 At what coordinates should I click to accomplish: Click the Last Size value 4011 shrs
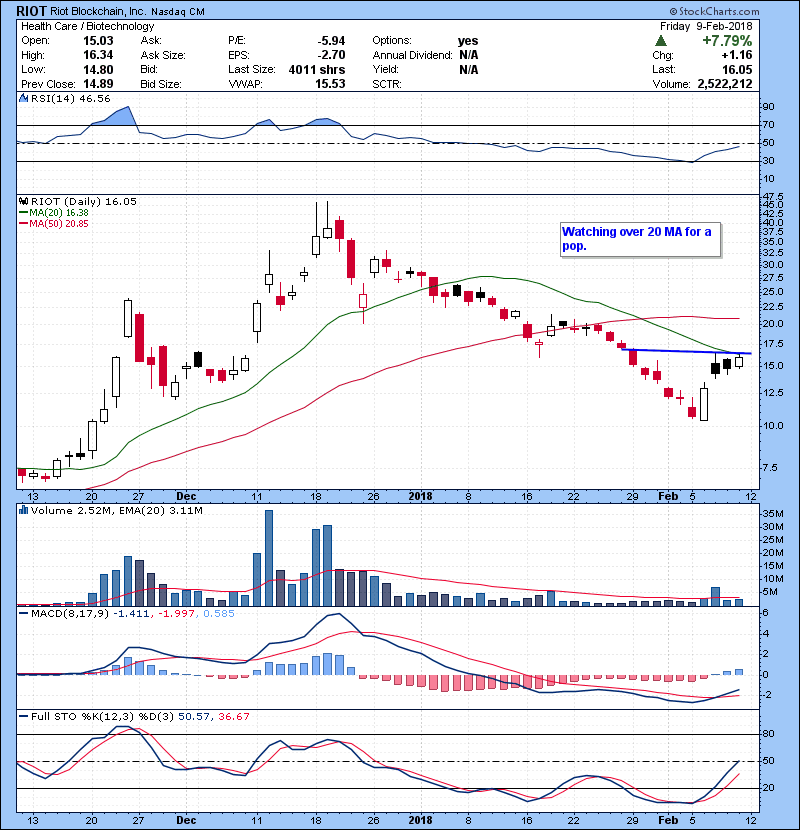(317, 69)
